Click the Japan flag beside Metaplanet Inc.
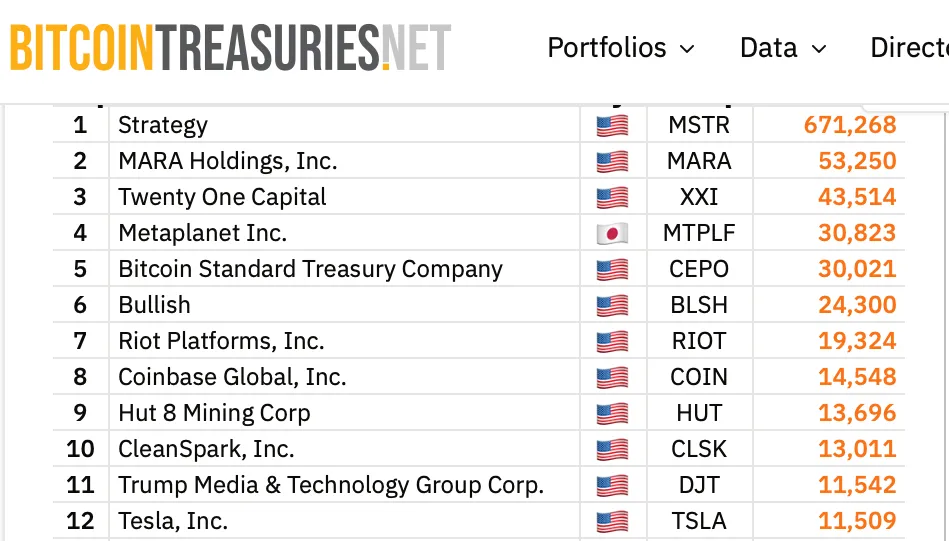 tap(612, 234)
